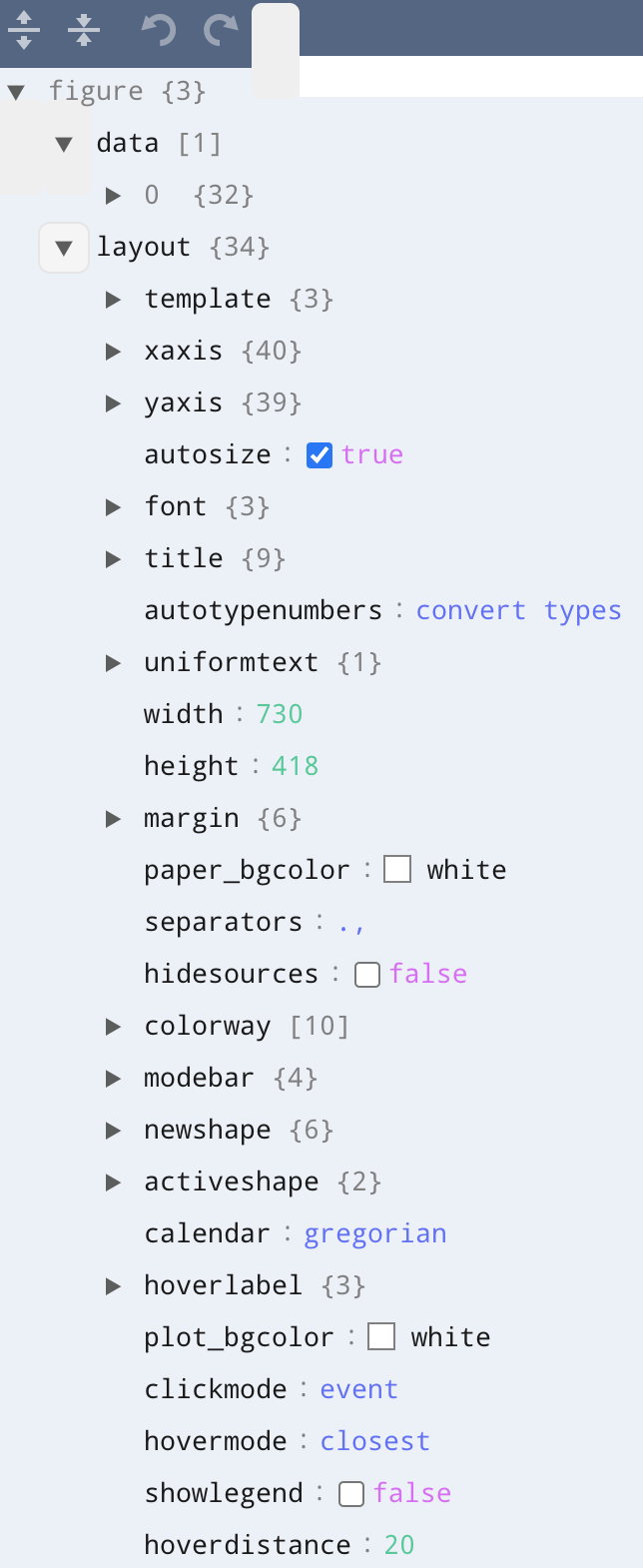643x1568 pixels.
Task: Expand the data item 0
Action: point(114,196)
